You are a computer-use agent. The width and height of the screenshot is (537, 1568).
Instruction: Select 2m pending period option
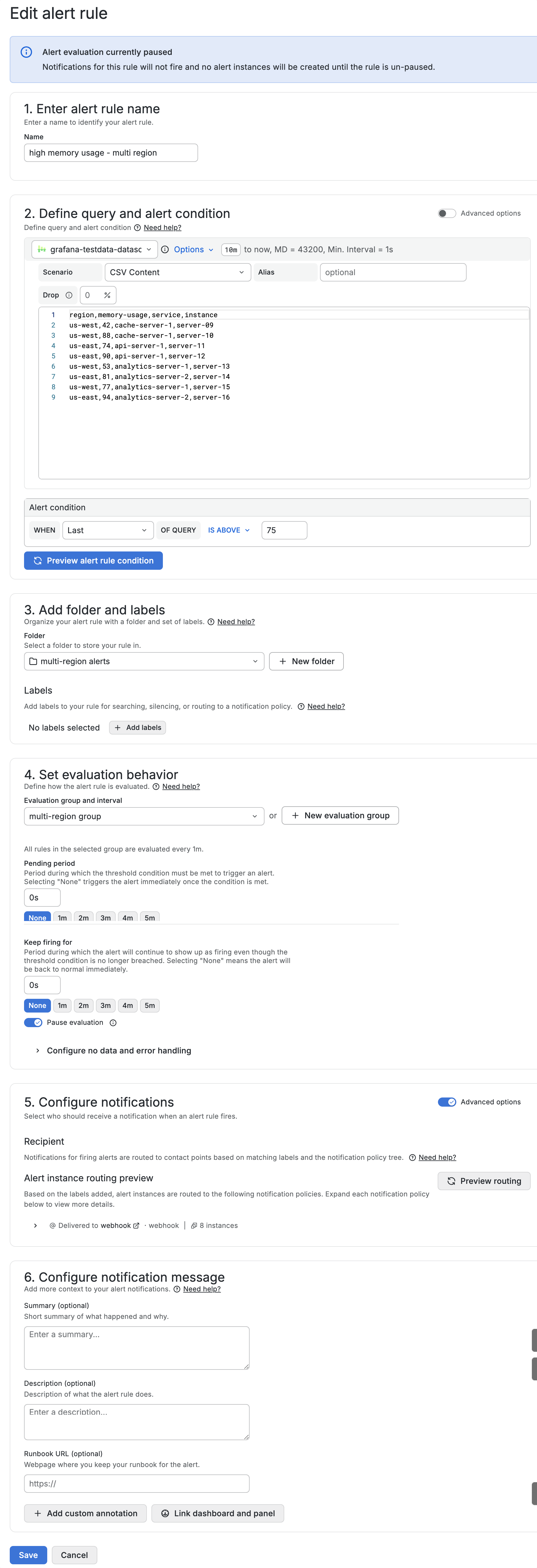point(83,917)
